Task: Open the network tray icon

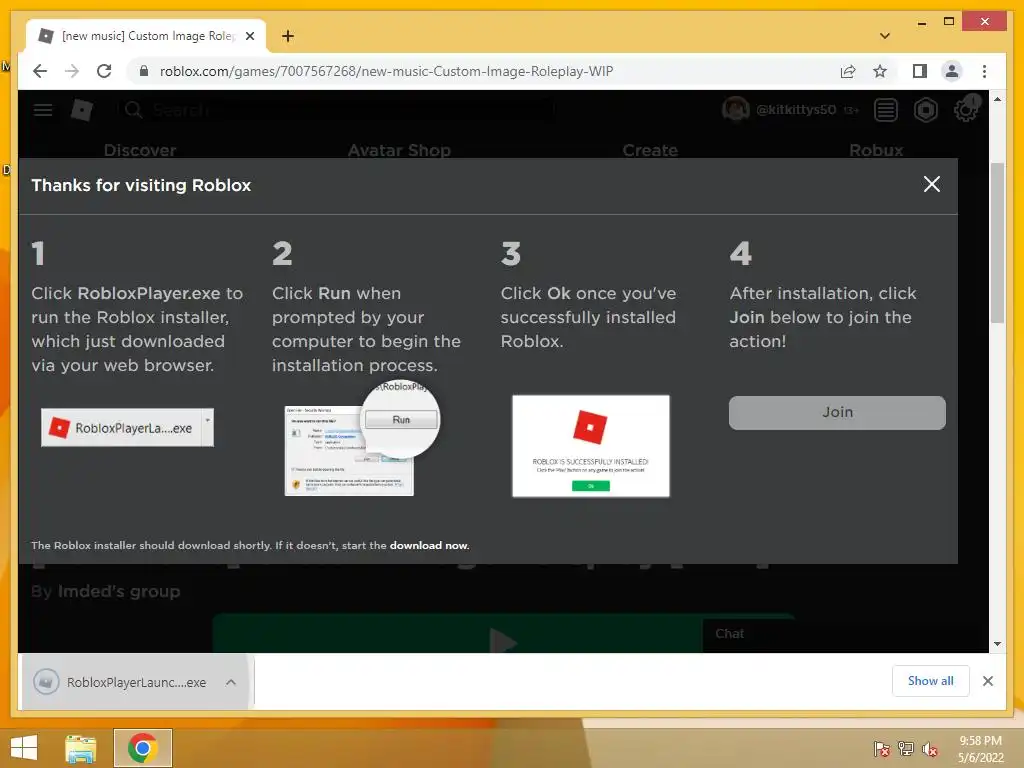Action: [x=906, y=748]
